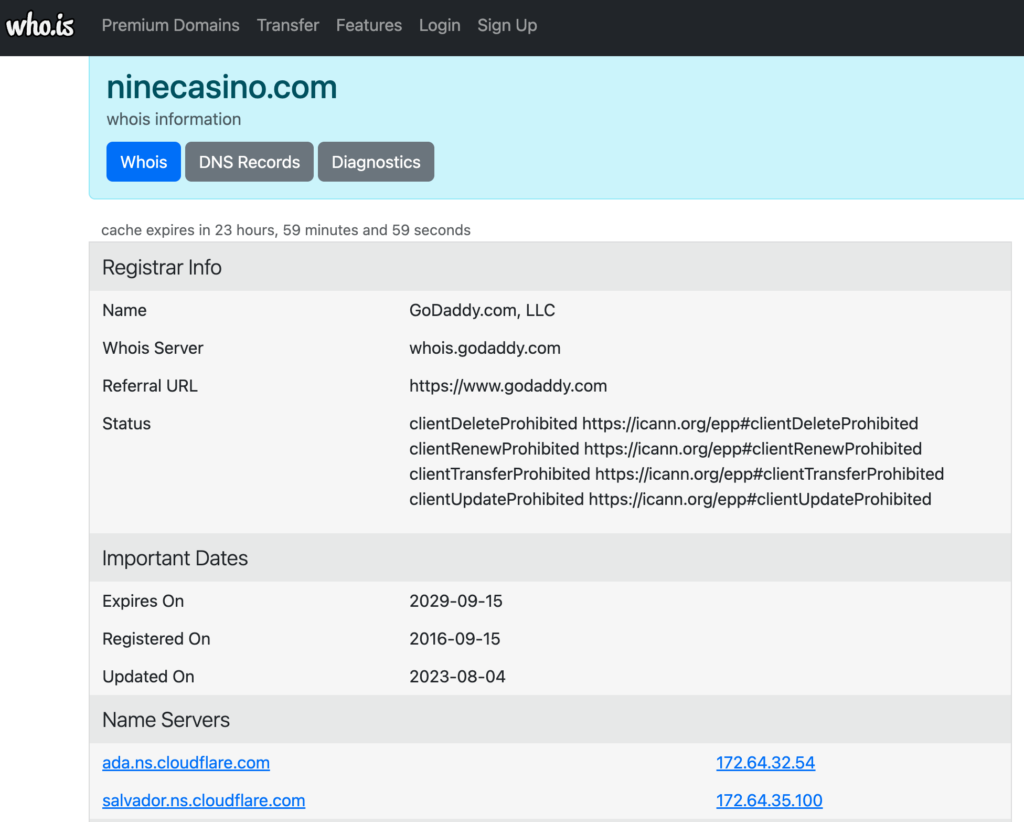Click the ninecasino.com domain heading

[x=222, y=87]
